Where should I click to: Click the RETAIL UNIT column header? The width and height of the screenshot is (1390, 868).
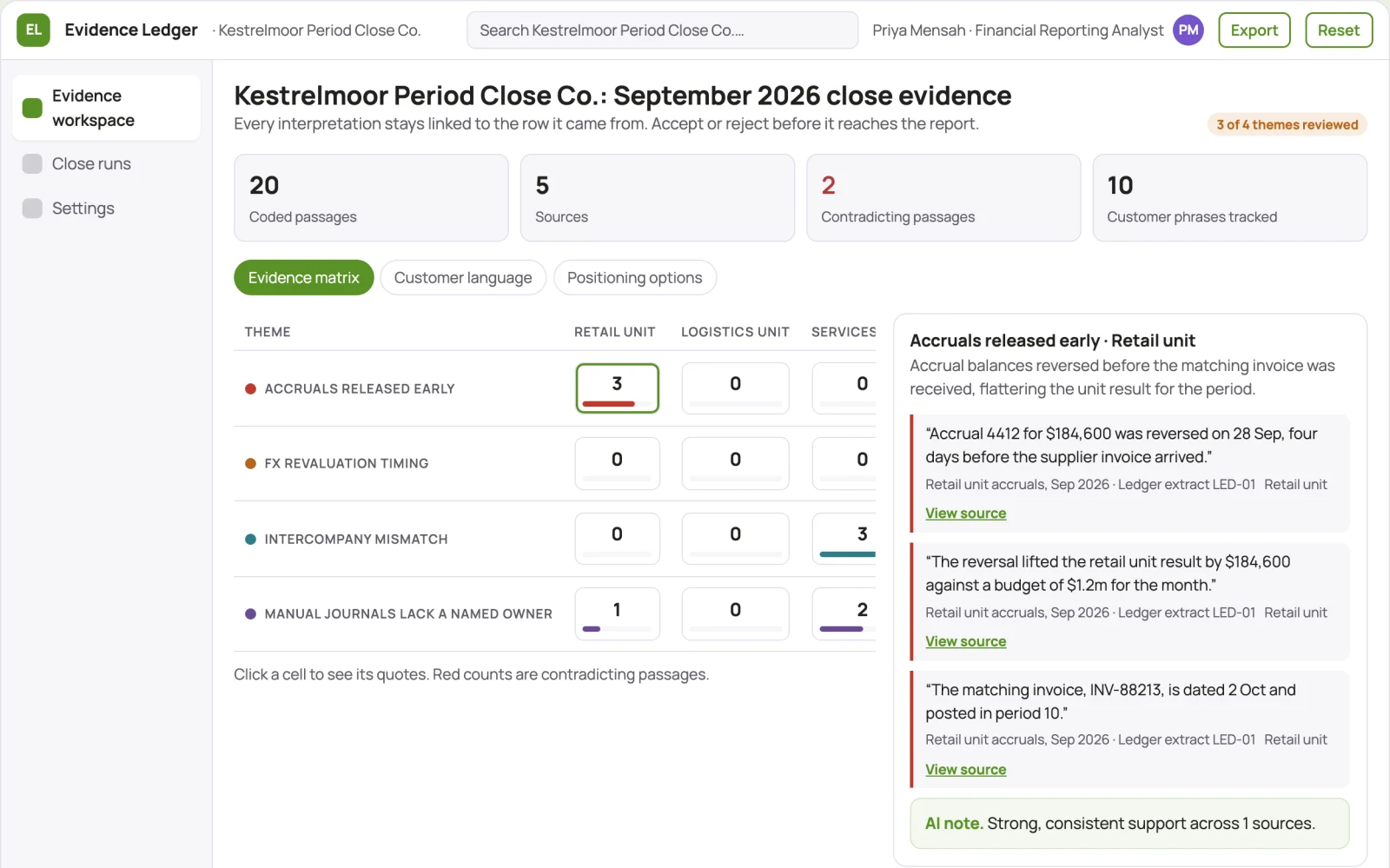[x=614, y=332]
